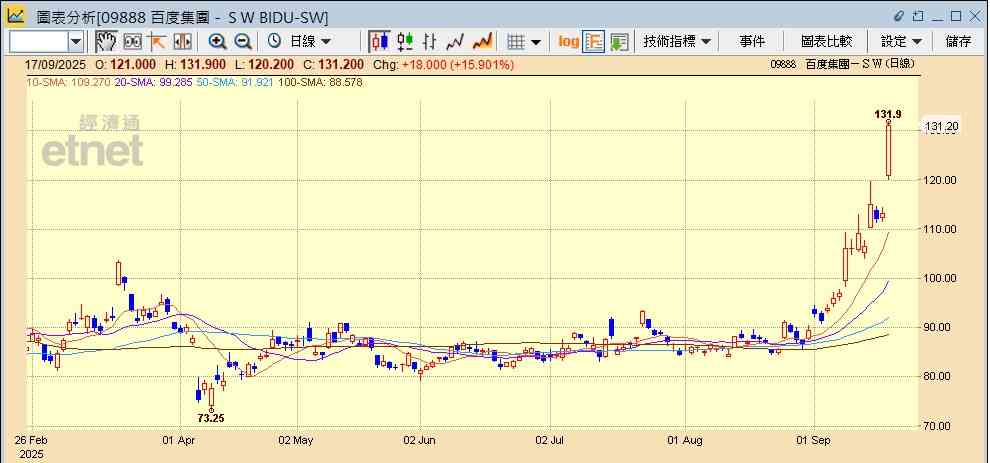The image size is (990, 463).
Task: Click the 圖表比較 chart compare button
Action: [826, 42]
